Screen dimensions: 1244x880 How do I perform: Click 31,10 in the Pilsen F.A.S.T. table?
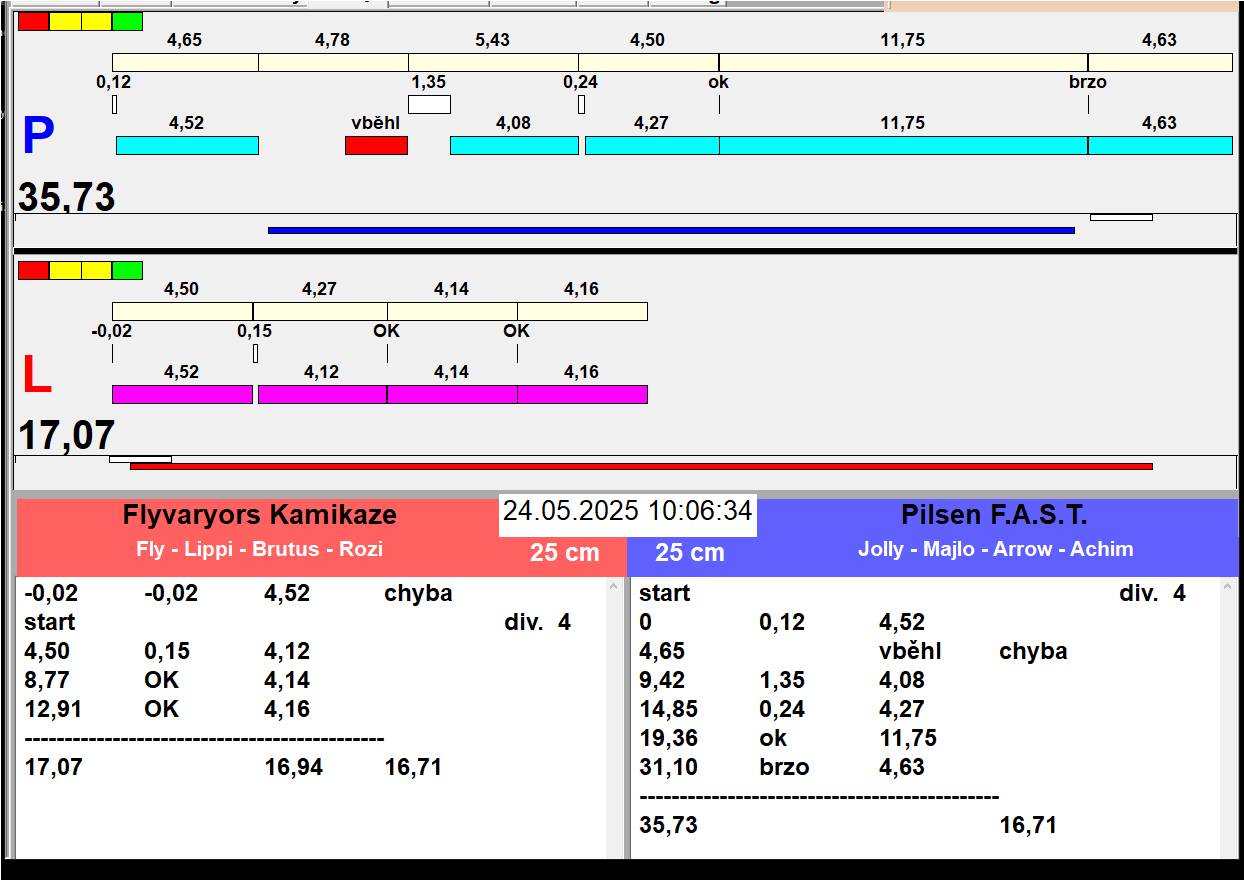tap(668, 767)
